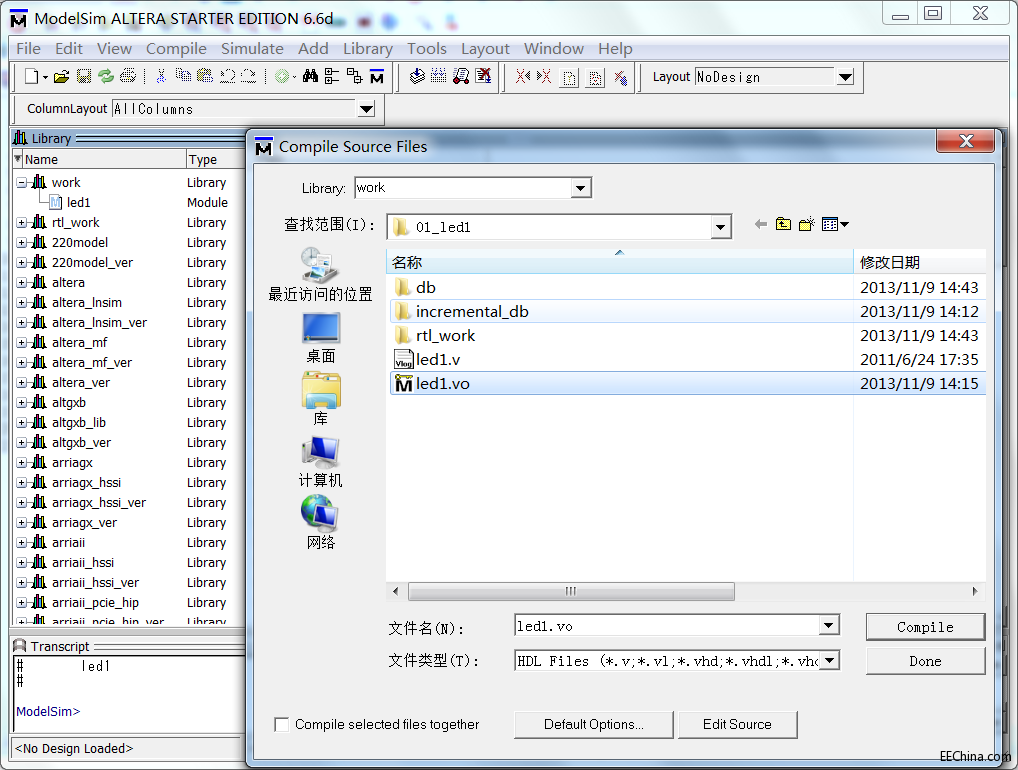This screenshot has width=1018, height=770.
Task: Enable Compile selected files together checkbox
Action: [282, 724]
